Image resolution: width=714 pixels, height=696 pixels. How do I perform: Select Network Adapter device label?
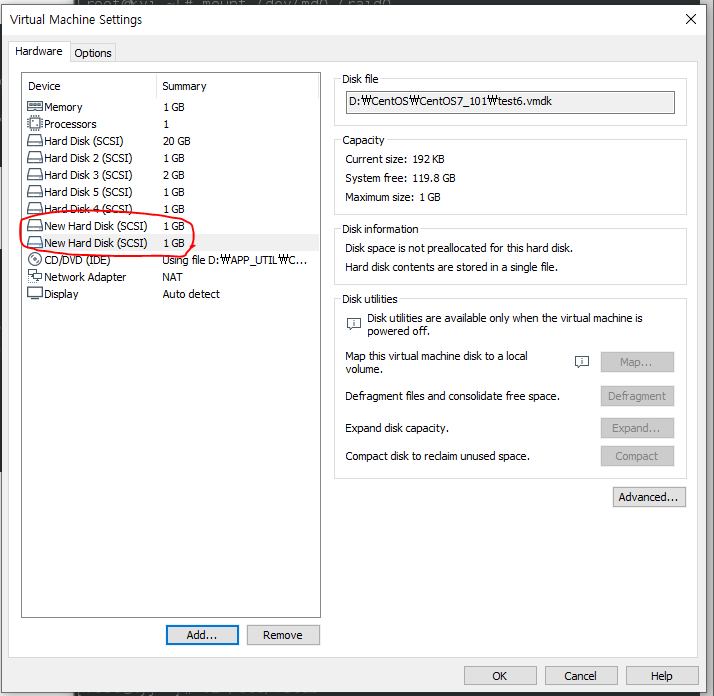point(85,277)
